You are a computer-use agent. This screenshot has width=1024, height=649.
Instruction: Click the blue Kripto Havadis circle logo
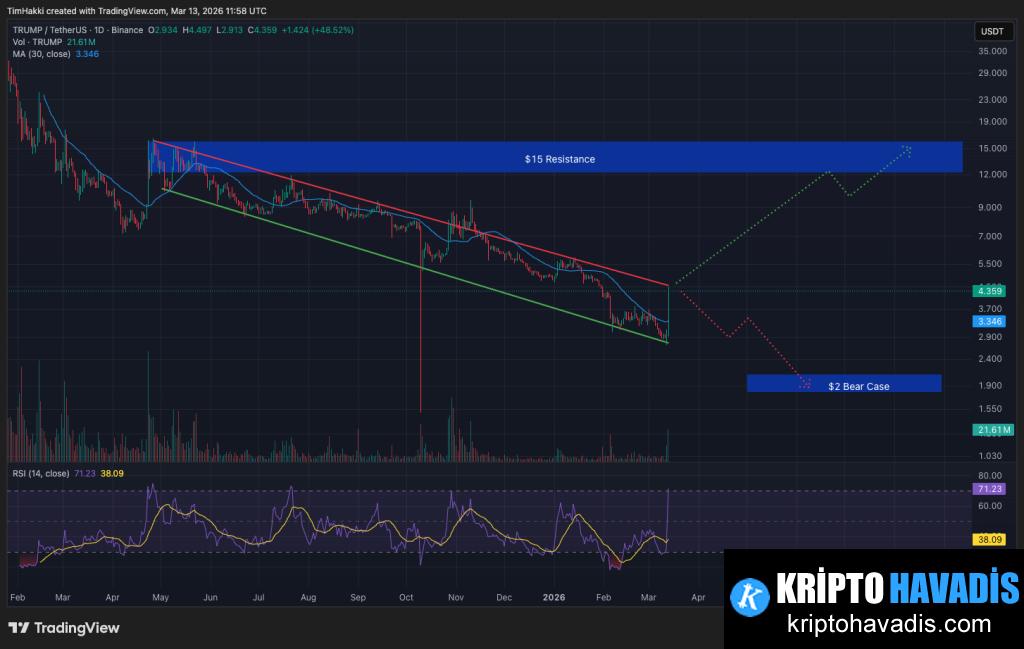click(x=749, y=597)
